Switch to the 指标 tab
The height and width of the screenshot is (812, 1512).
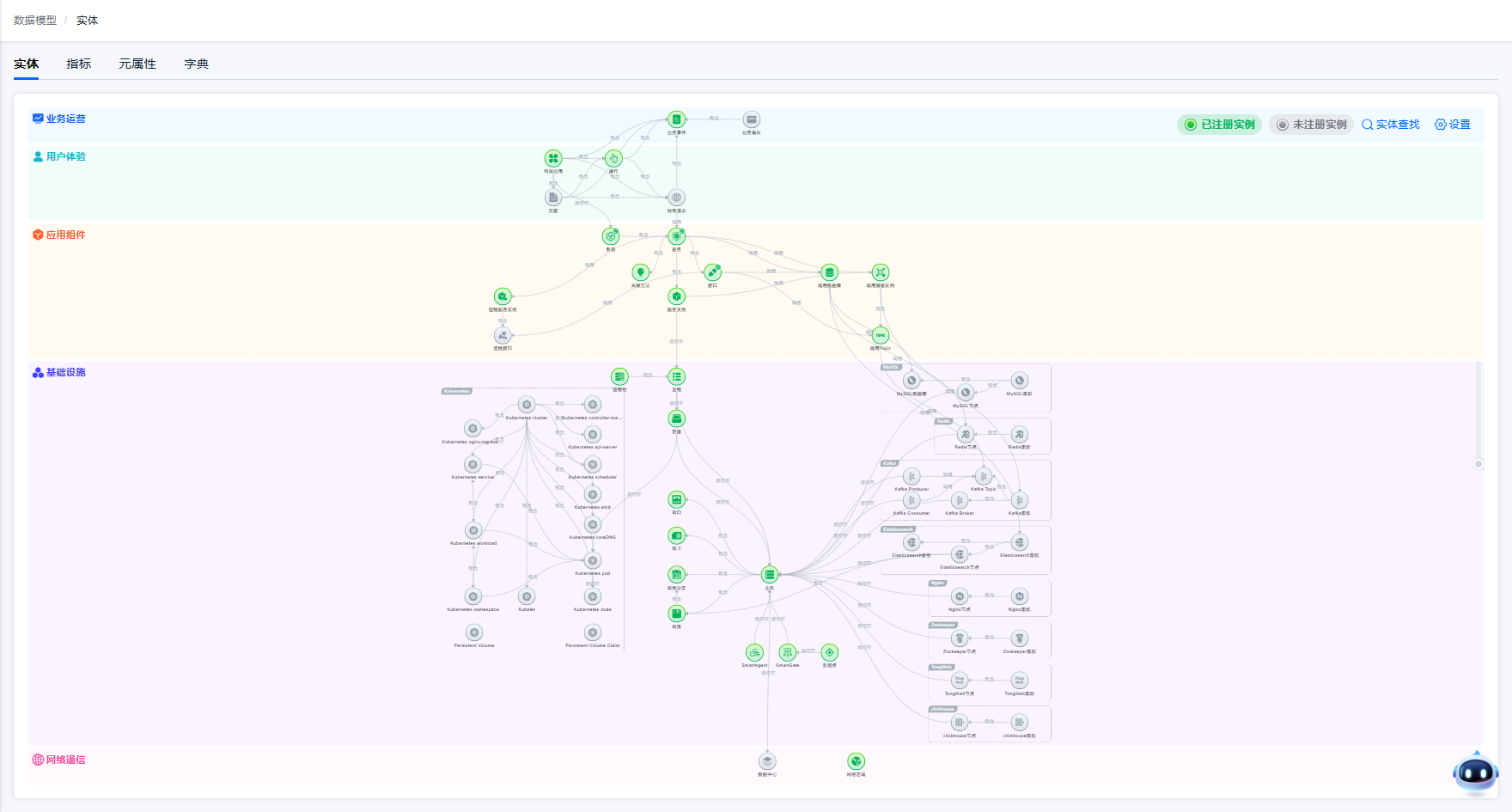pyautogui.click(x=78, y=64)
